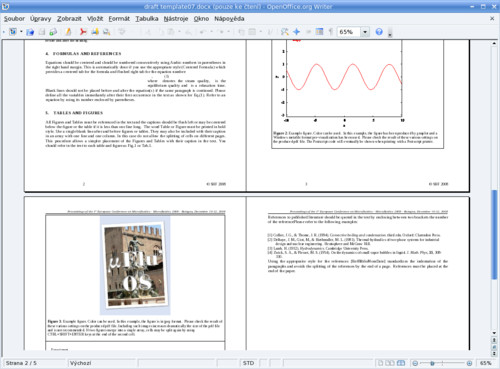The height and width of the screenshot is (369, 500).
Task: Click the Next page navigation button
Action: point(494,354)
